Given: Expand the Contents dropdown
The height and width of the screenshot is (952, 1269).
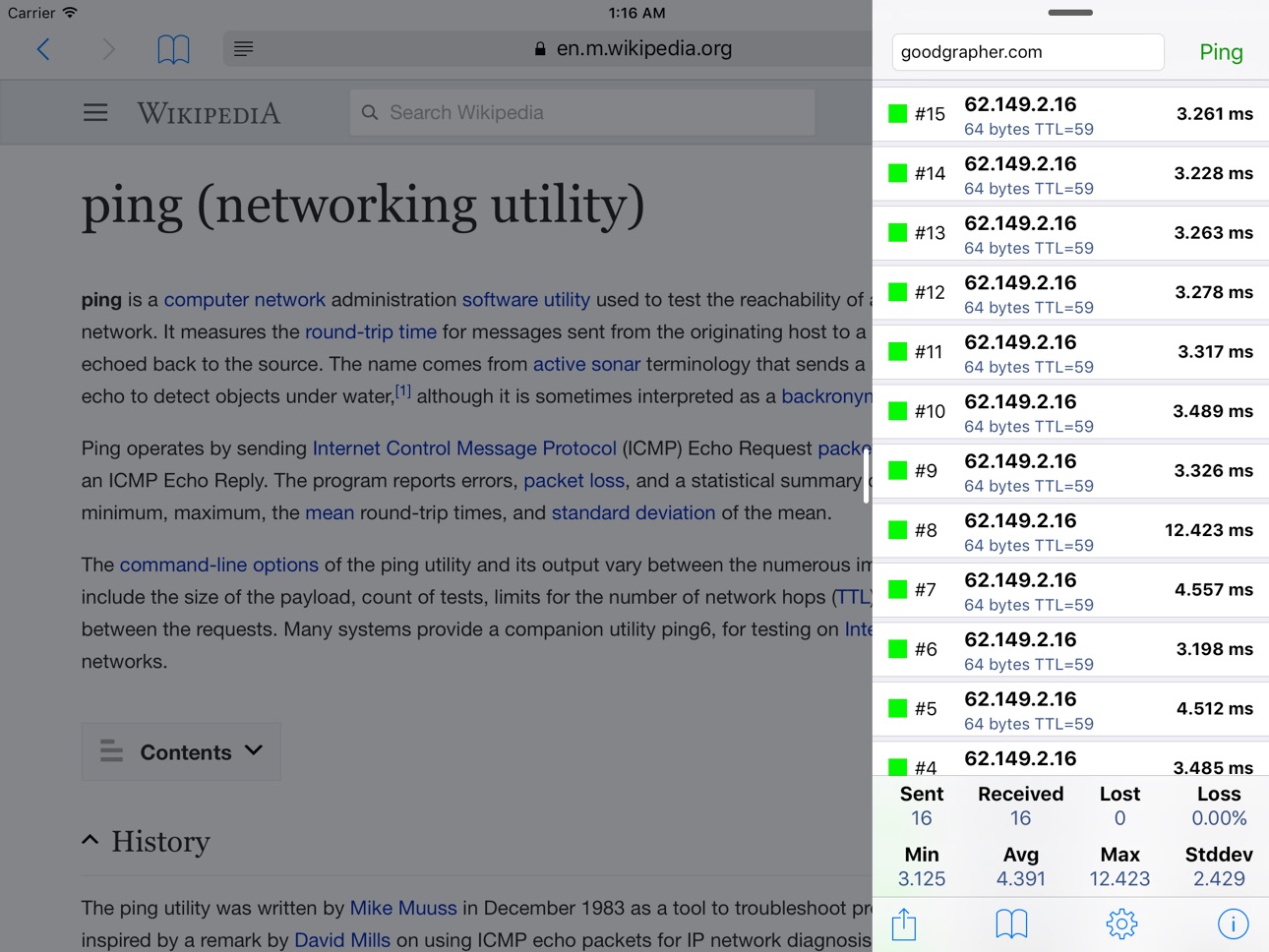Looking at the screenshot, I should (x=181, y=752).
